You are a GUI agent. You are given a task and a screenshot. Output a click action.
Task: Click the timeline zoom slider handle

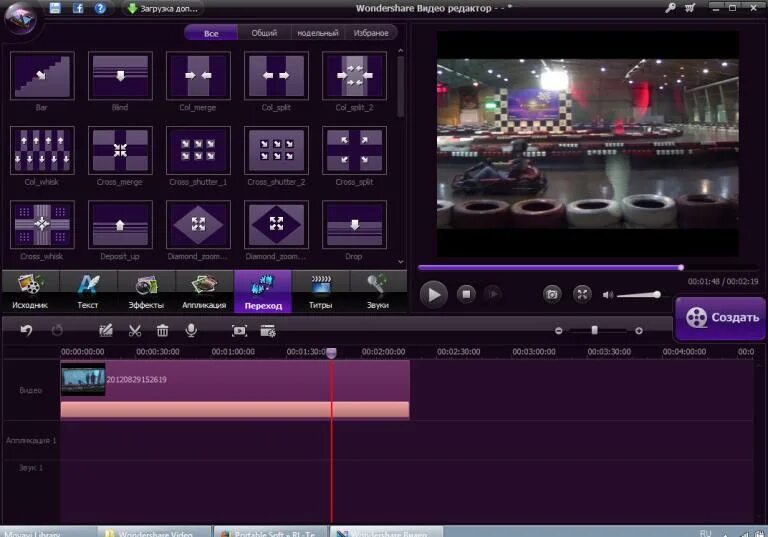[x=594, y=330]
